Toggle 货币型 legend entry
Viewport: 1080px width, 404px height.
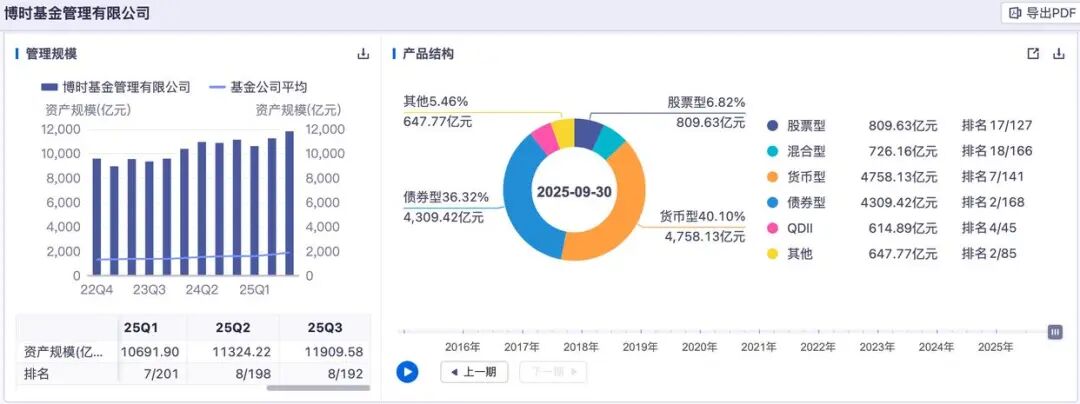[796, 177]
